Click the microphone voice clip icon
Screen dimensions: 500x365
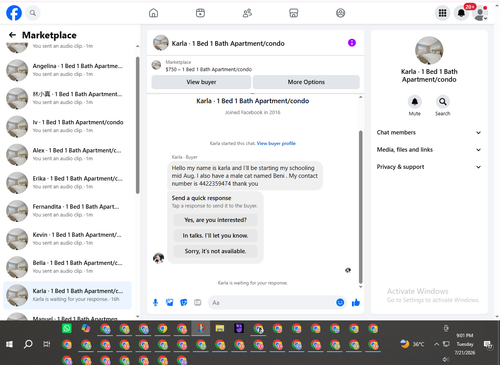point(155,303)
